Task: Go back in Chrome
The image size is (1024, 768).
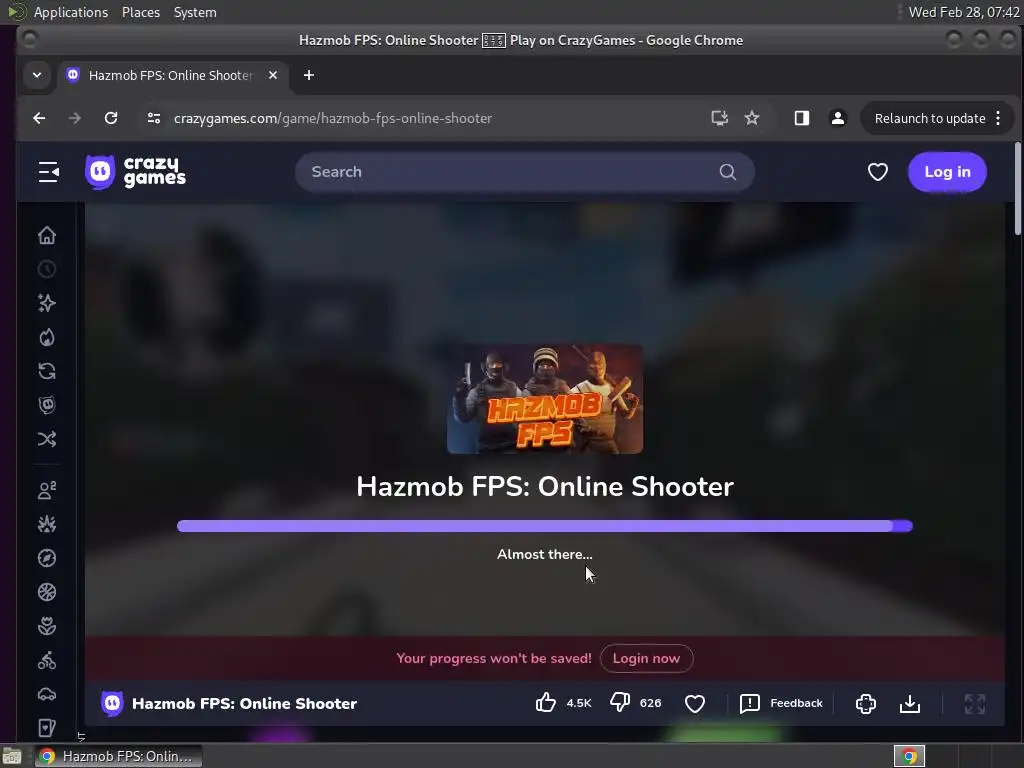Action: (39, 118)
